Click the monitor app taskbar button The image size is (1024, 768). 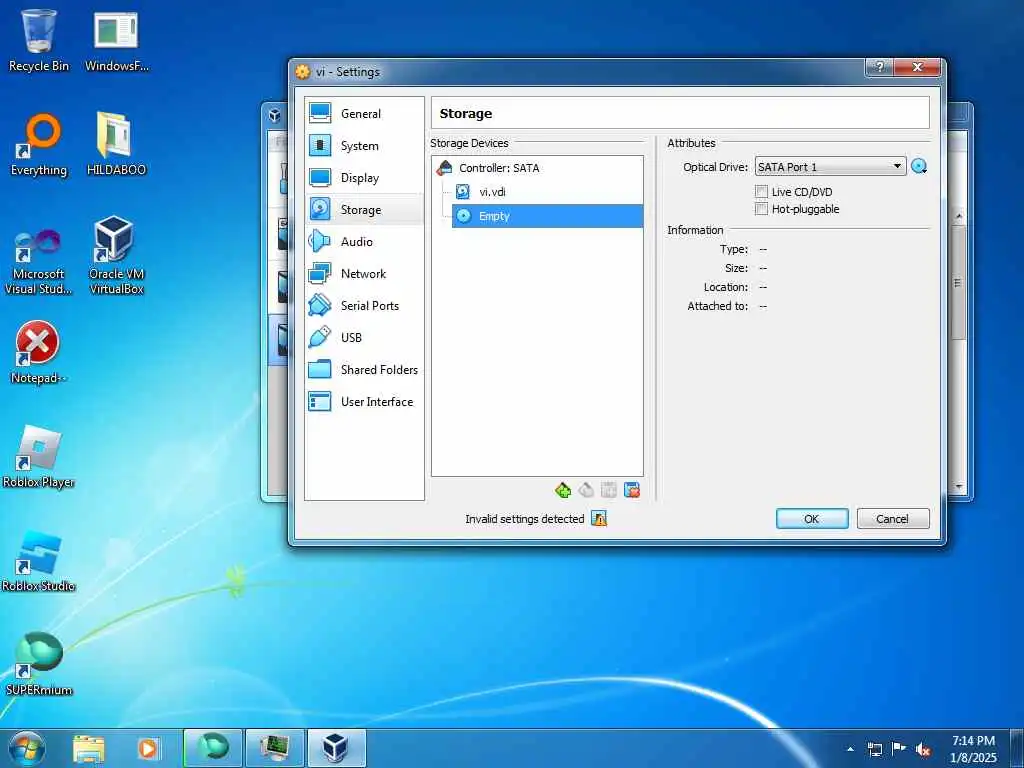(x=274, y=748)
